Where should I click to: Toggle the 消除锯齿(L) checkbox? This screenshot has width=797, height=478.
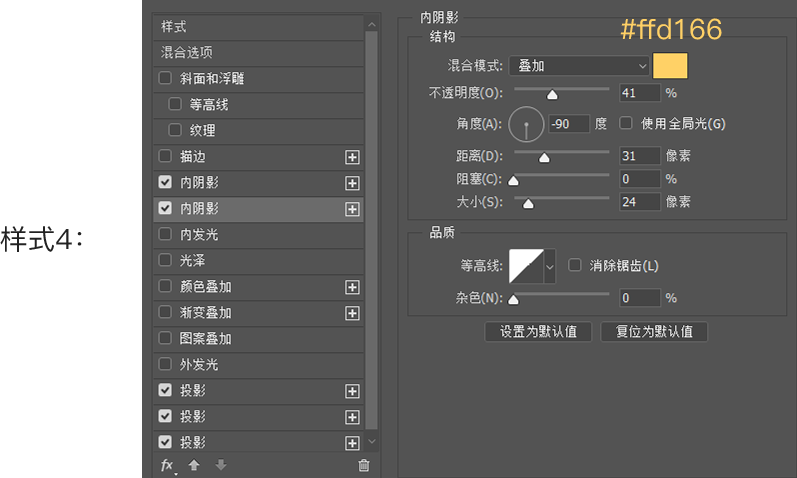point(575,265)
